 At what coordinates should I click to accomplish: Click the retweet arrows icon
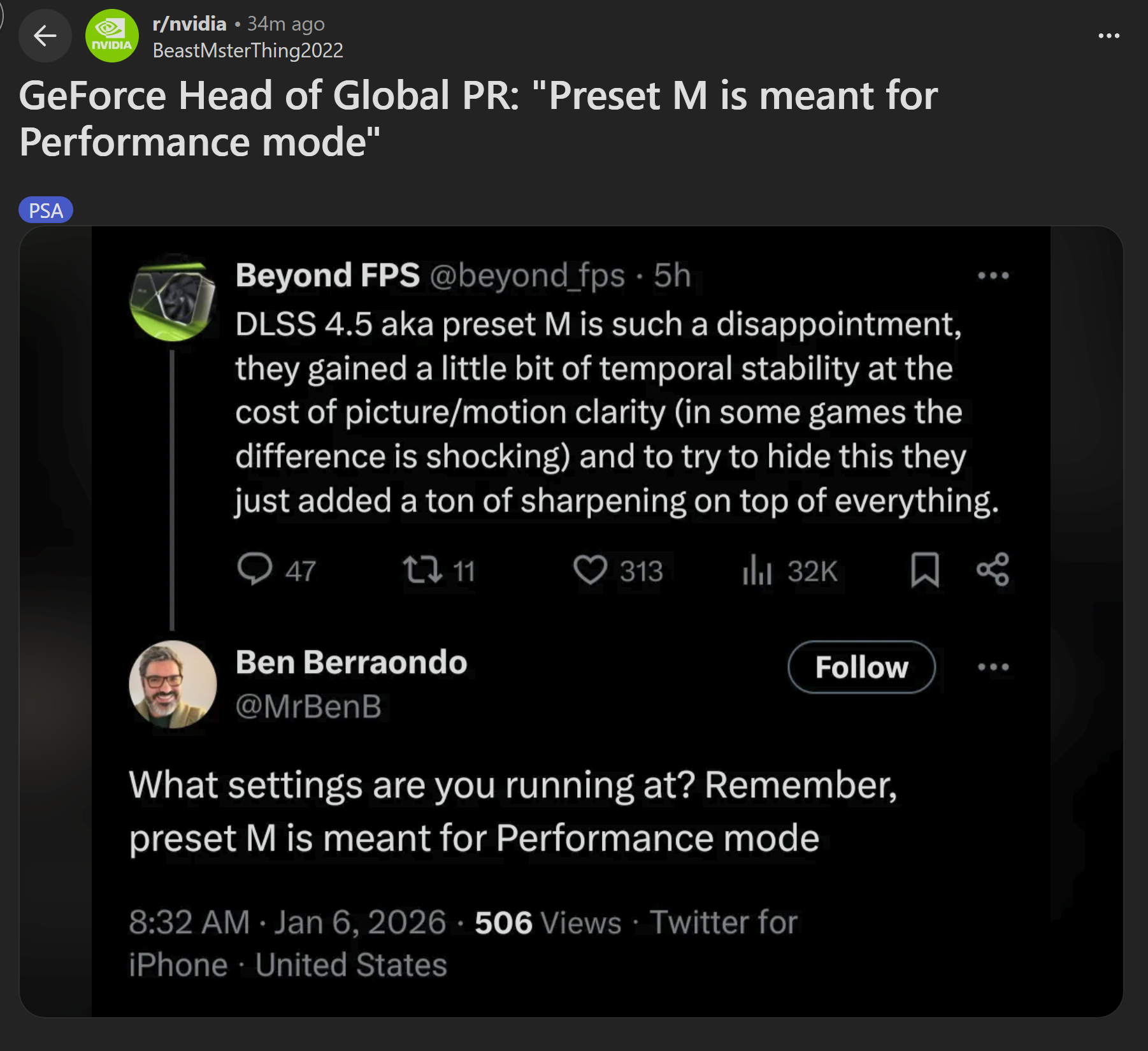pos(422,569)
